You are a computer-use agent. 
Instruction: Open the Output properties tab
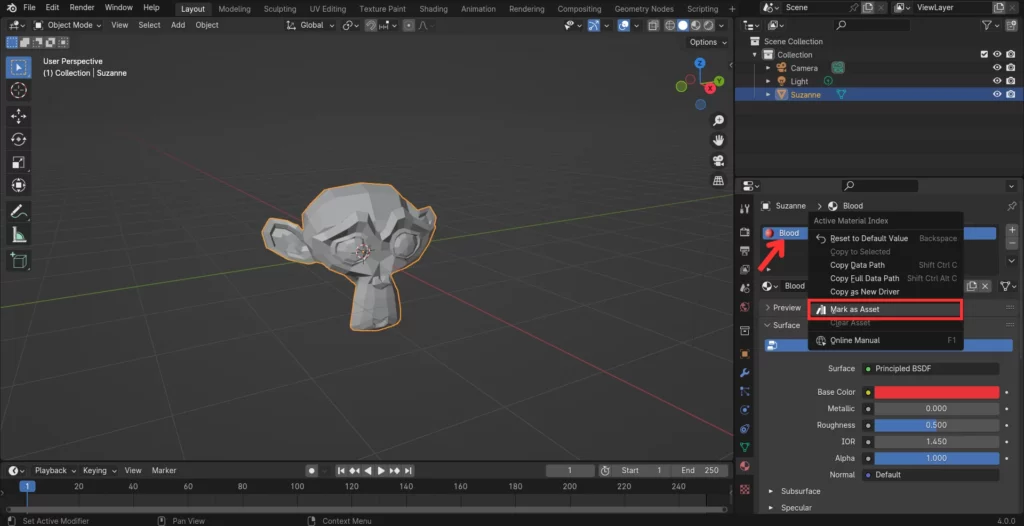pyautogui.click(x=744, y=251)
